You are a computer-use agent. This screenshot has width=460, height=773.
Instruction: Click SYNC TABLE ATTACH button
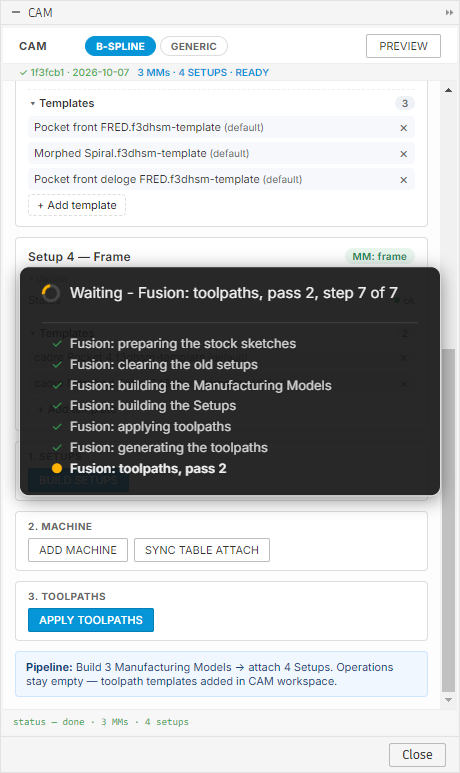(202, 550)
